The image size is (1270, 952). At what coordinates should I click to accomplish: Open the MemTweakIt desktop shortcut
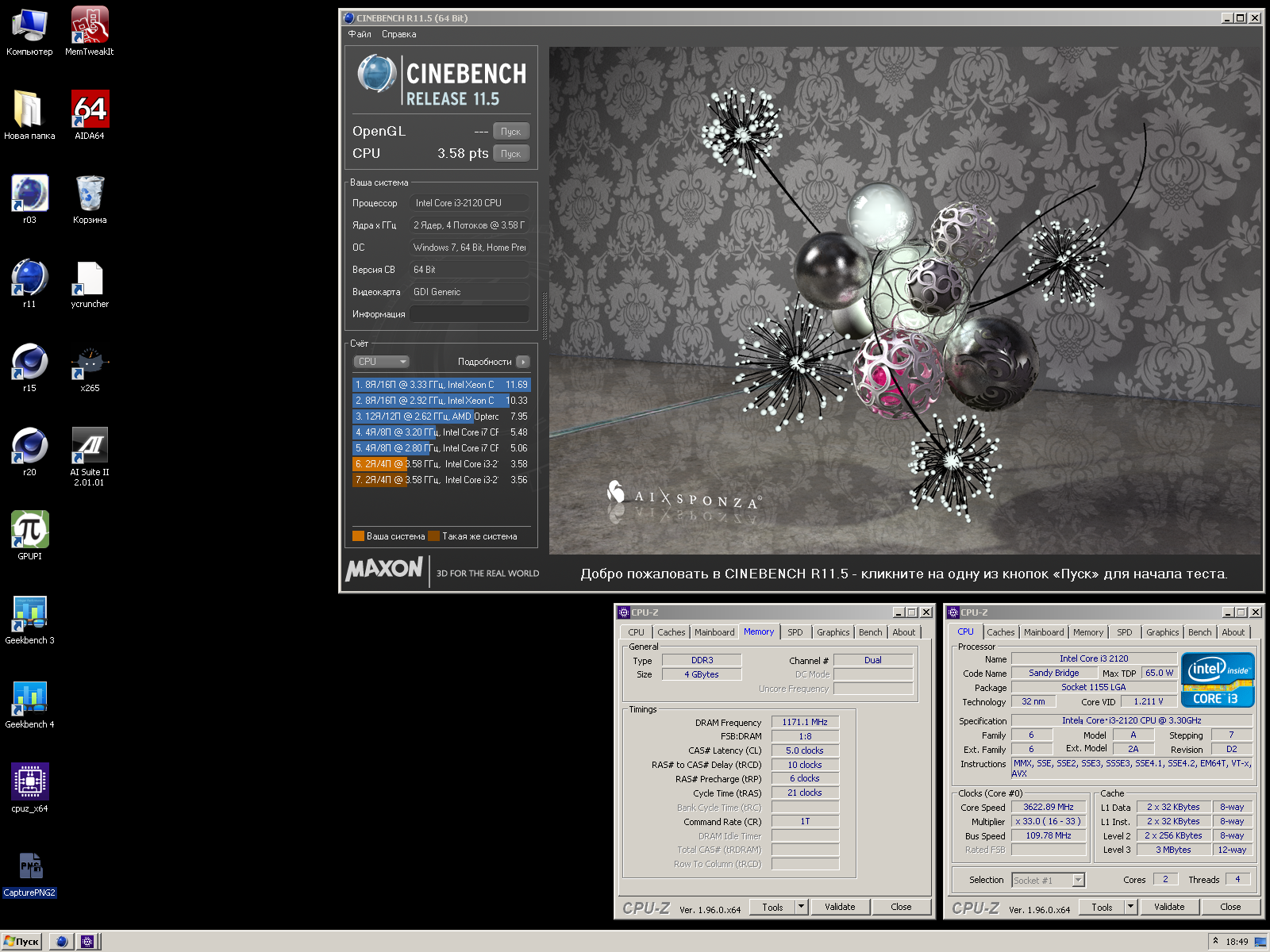[x=90, y=32]
